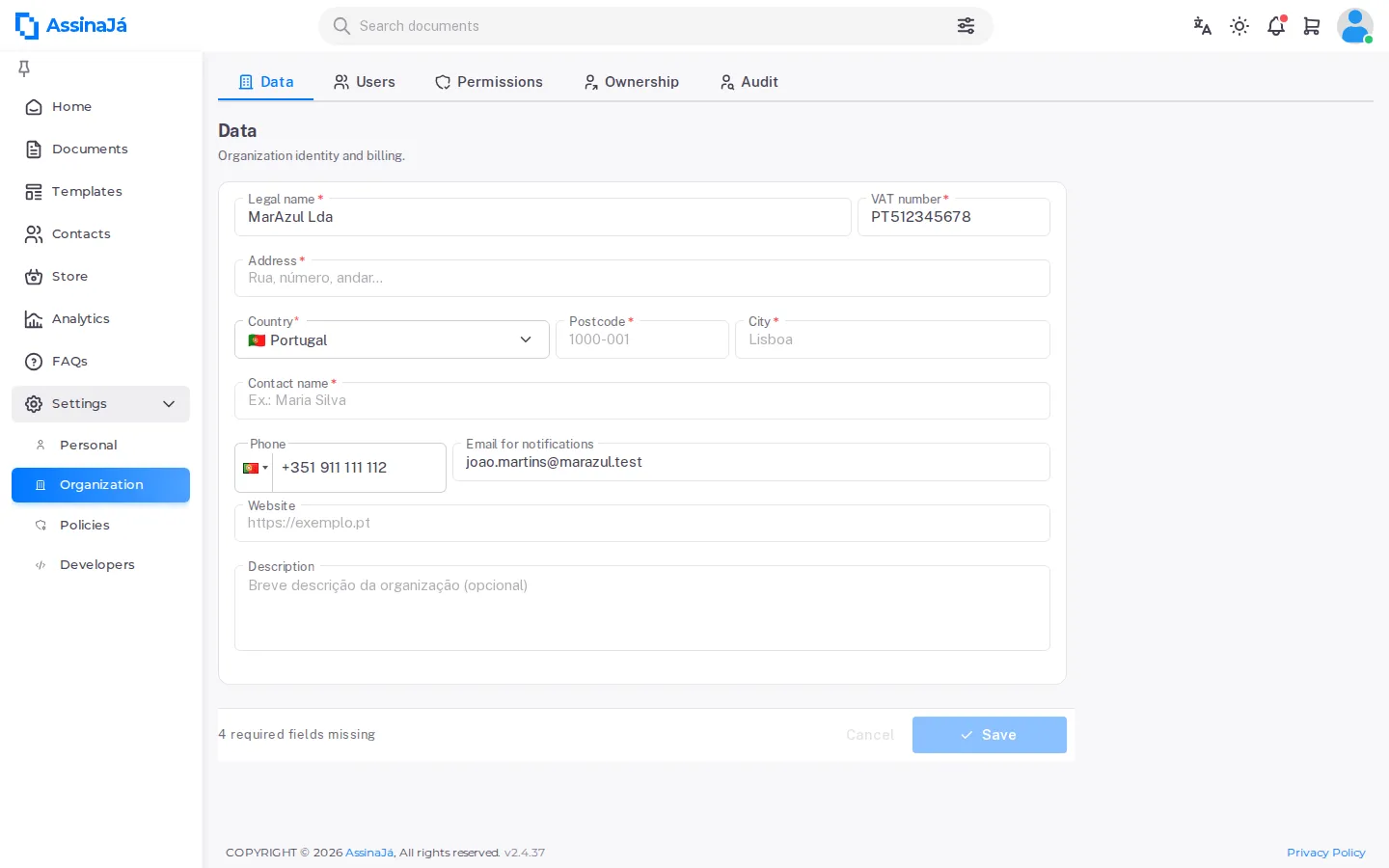1389x868 pixels.
Task: Open the shopping cart icon
Action: pyautogui.click(x=1312, y=26)
